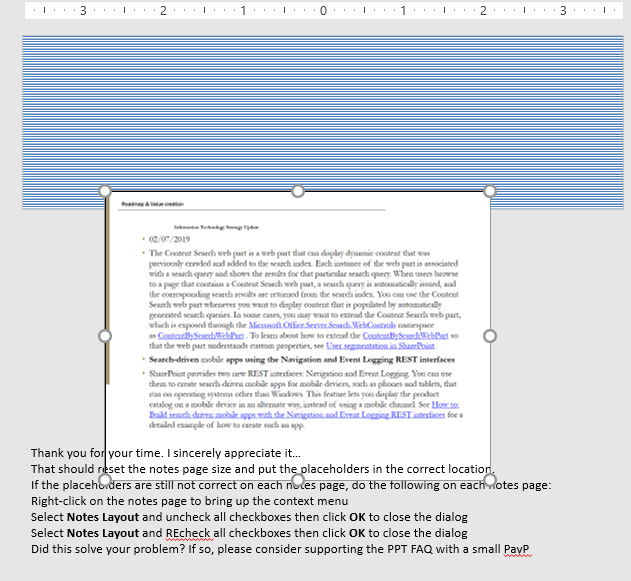Open the User segmentation in SharePoint link

click(380, 346)
